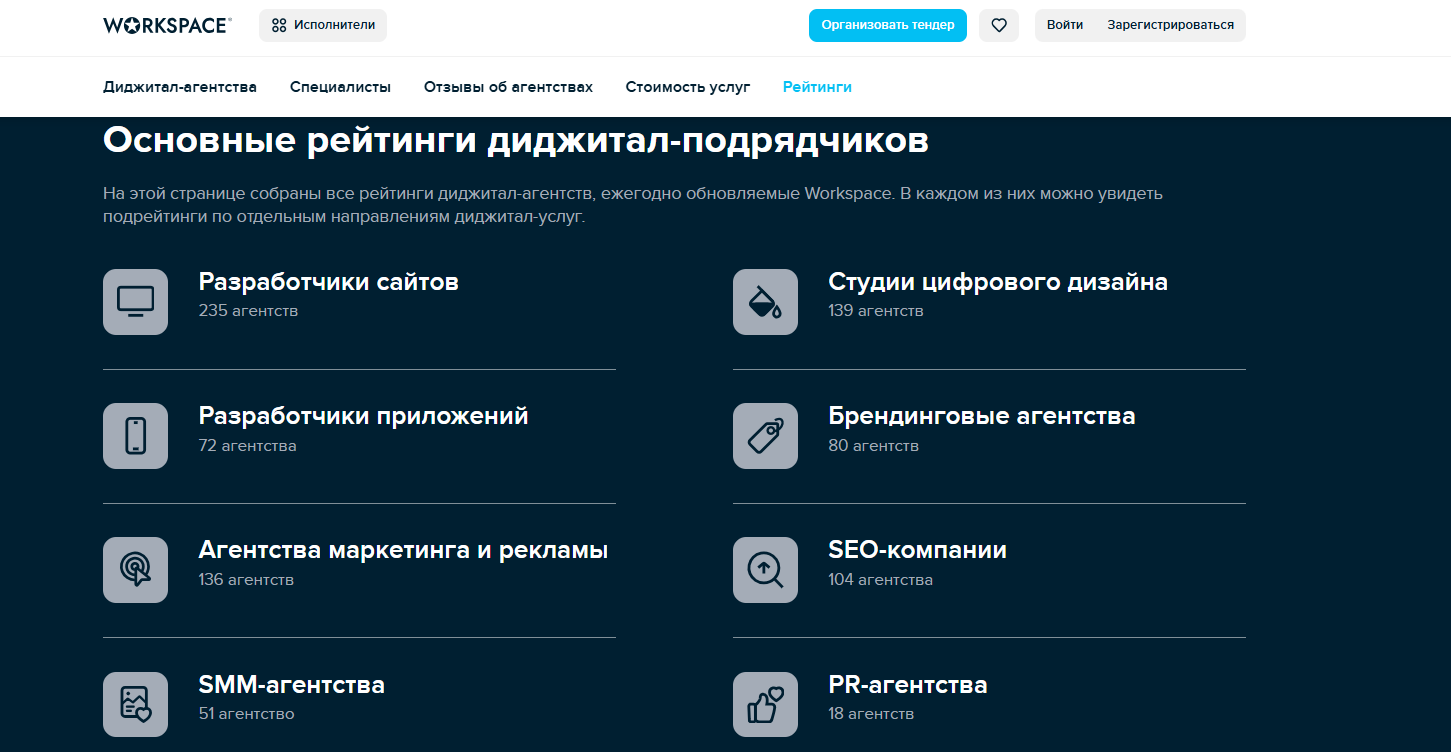Click the '136 агентств' count text
This screenshot has height=752, width=1451.
click(246, 580)
